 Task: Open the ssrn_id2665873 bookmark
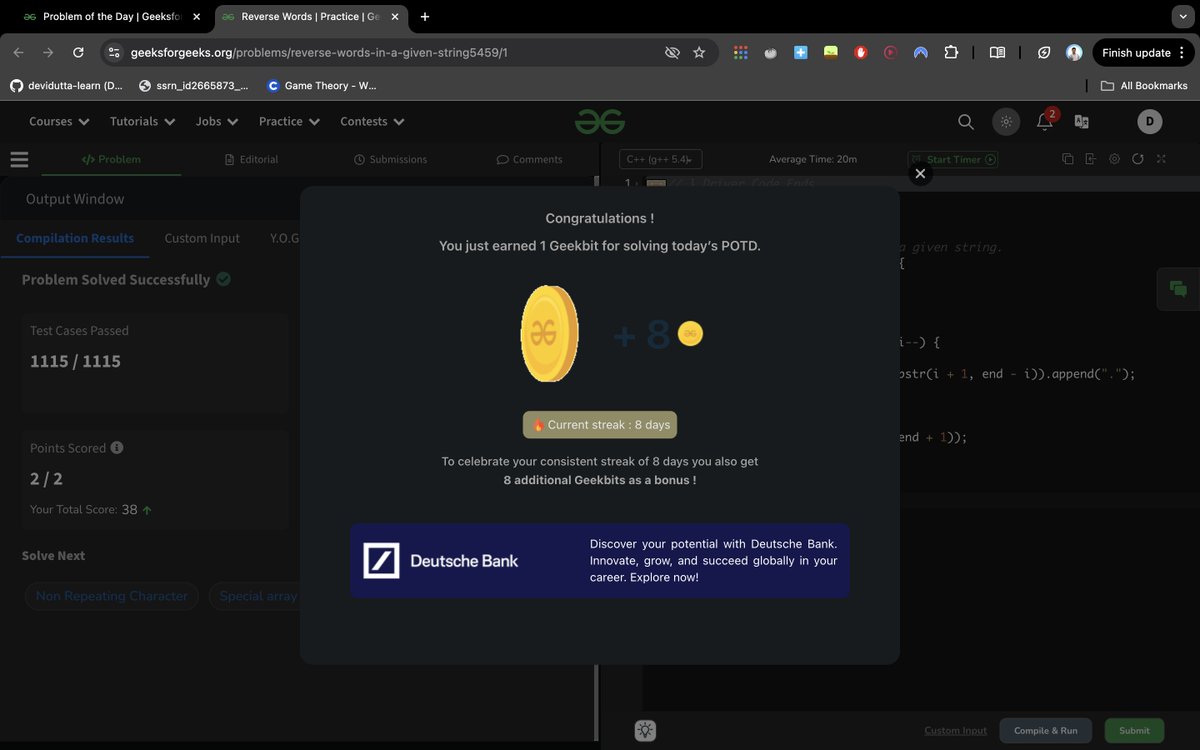(194, 86)
